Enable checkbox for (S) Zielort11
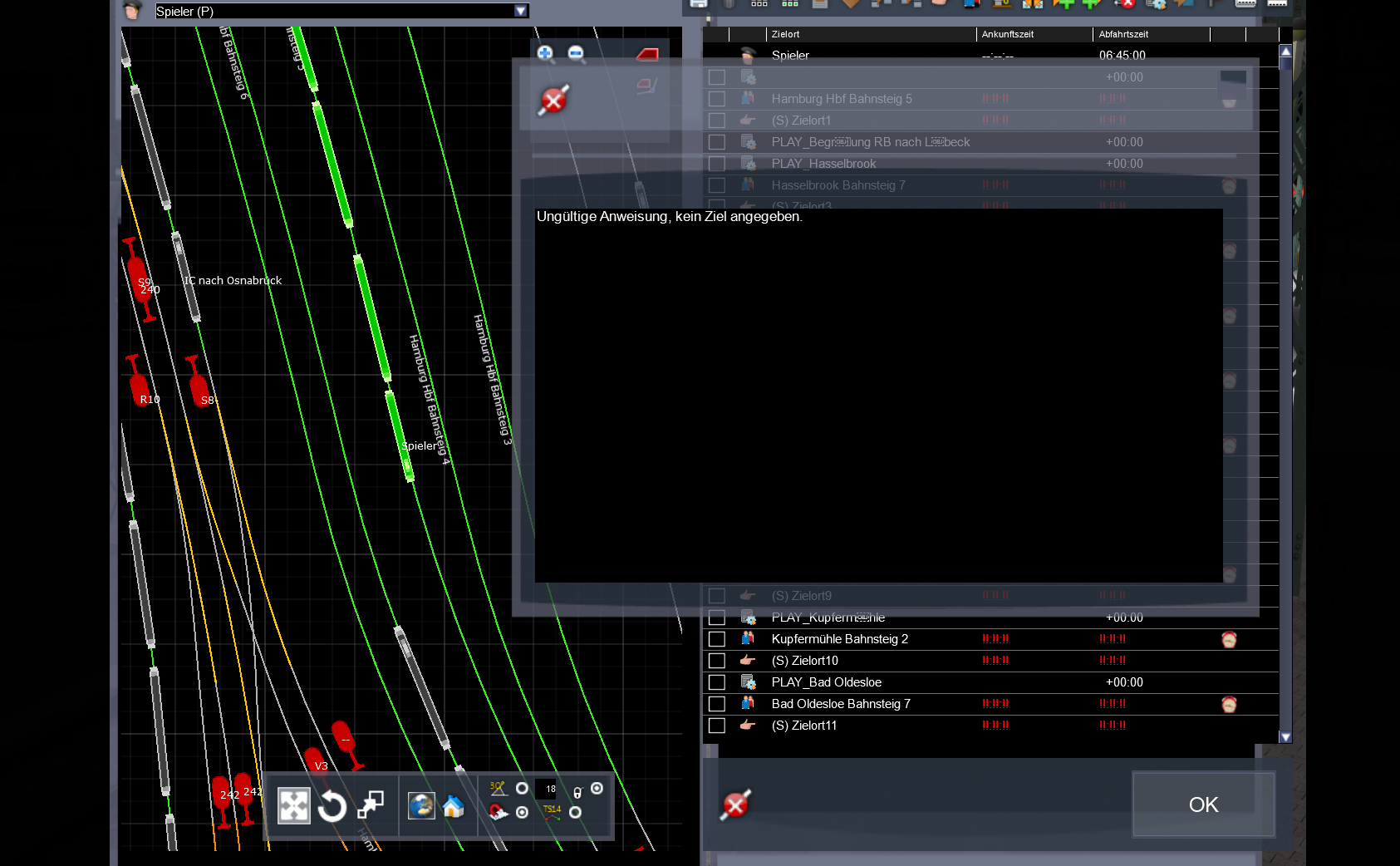 [717, 726]
